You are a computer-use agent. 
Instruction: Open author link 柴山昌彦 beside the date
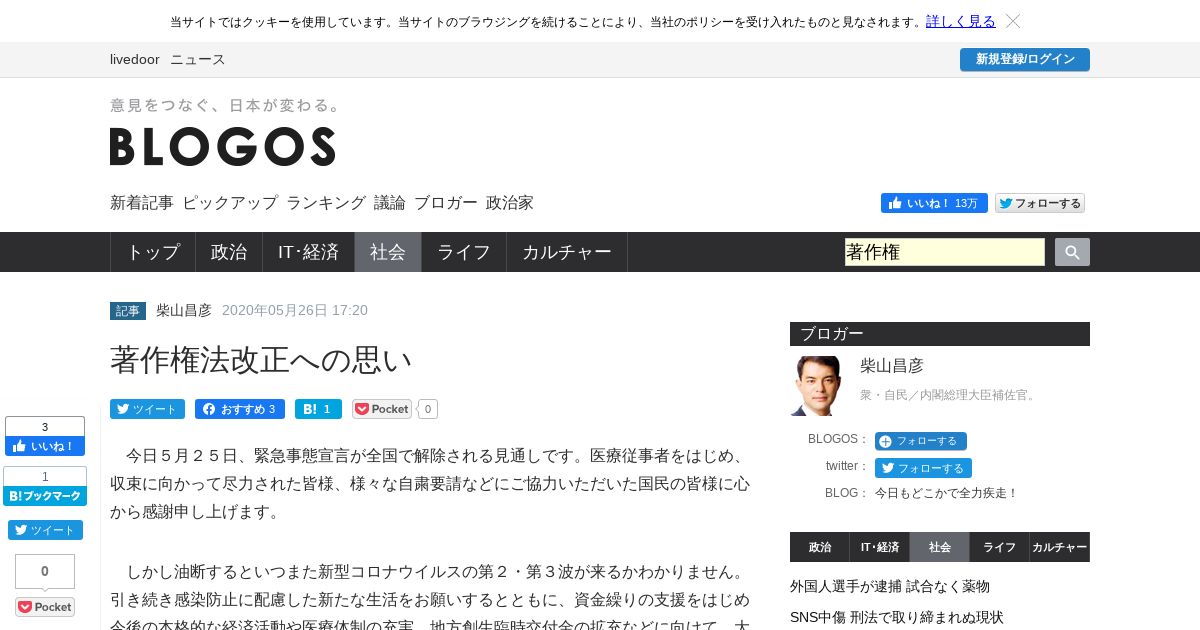(184, 310)
